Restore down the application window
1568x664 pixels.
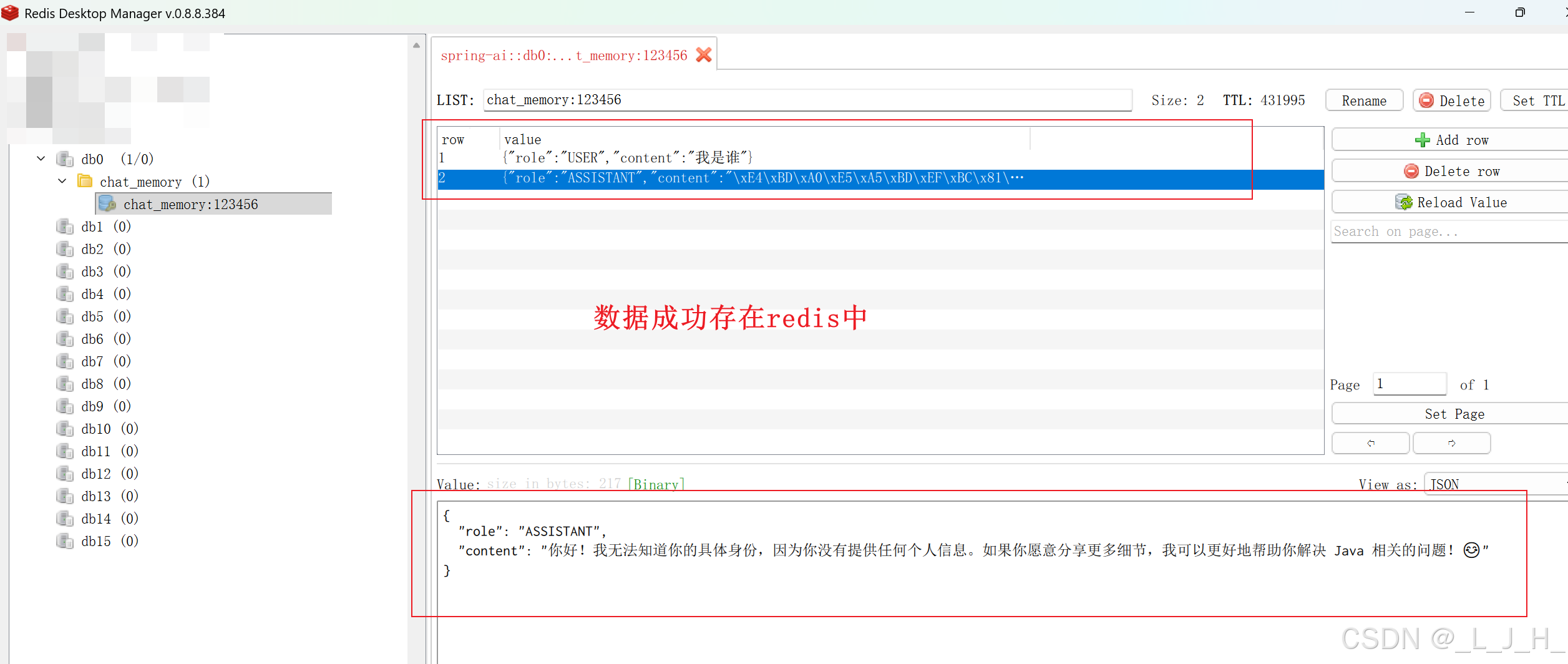[x=1520, y=12]
